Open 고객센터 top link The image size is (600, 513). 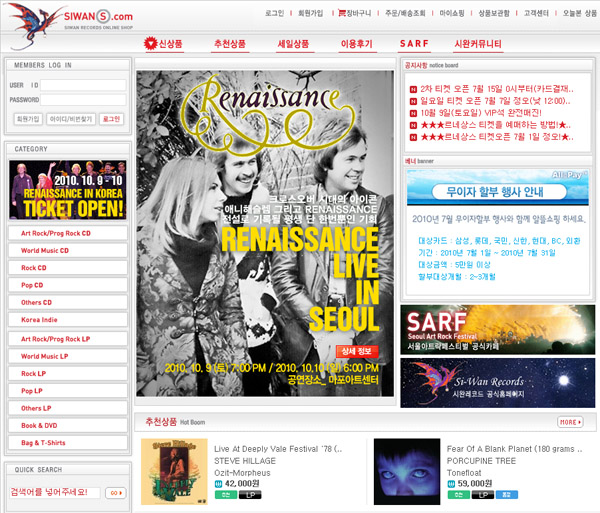pos(536,13)
